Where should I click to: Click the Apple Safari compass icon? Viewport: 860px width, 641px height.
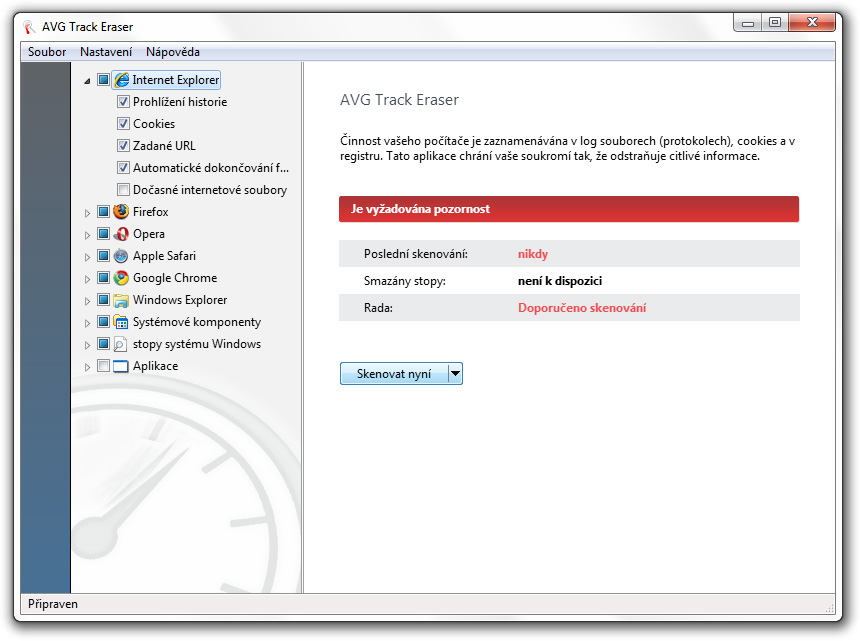pos(121,256)
